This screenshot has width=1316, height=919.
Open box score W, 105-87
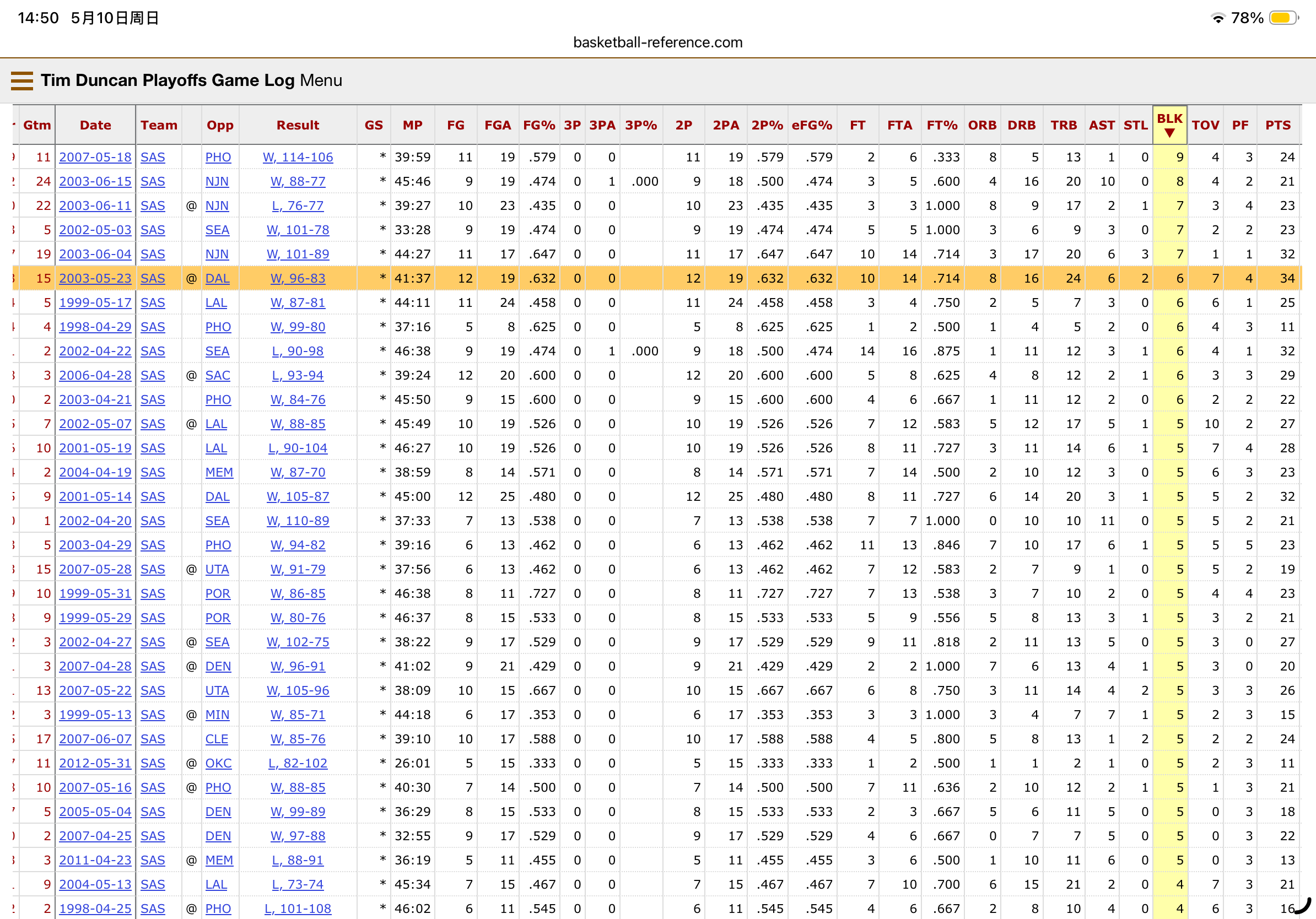pyautogui.click(x=298, y=496)
